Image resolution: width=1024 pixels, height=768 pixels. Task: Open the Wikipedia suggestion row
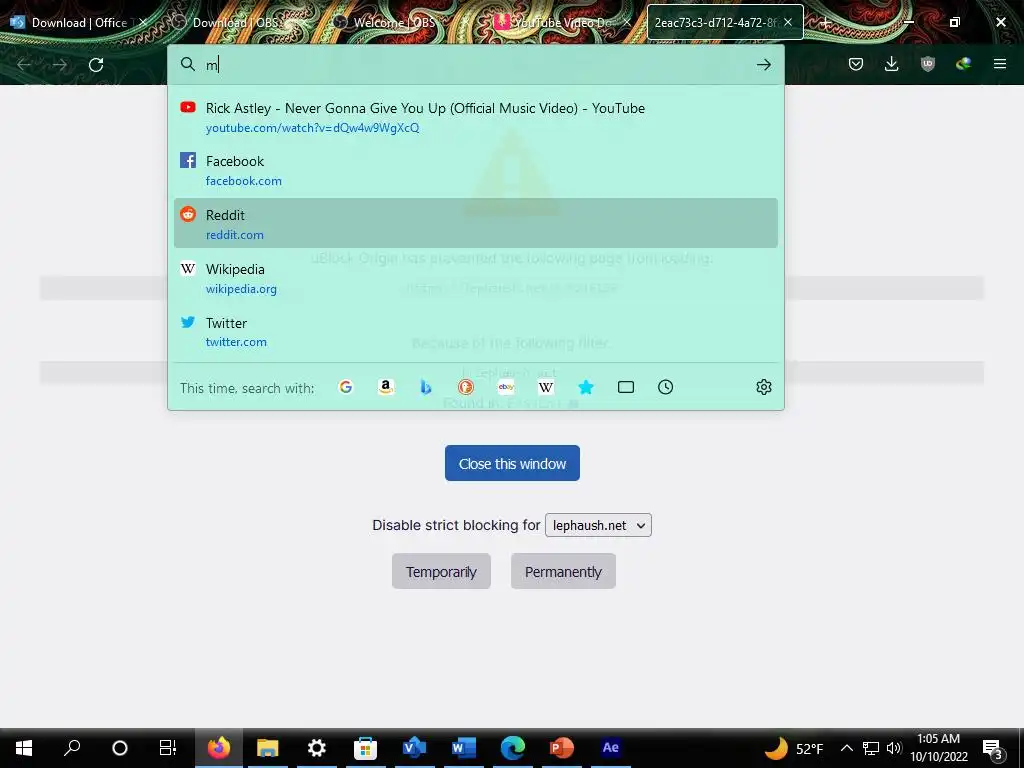(x=475, y=278)
